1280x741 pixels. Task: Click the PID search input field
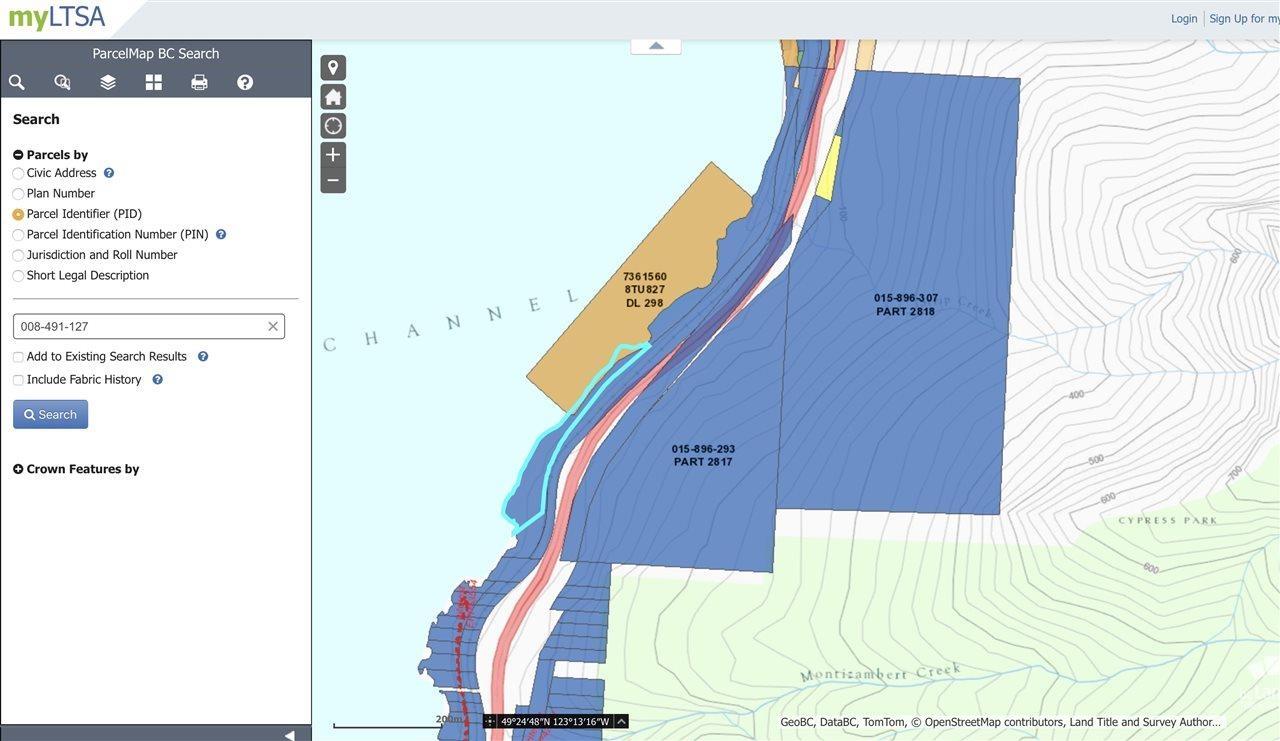(140, 327)
